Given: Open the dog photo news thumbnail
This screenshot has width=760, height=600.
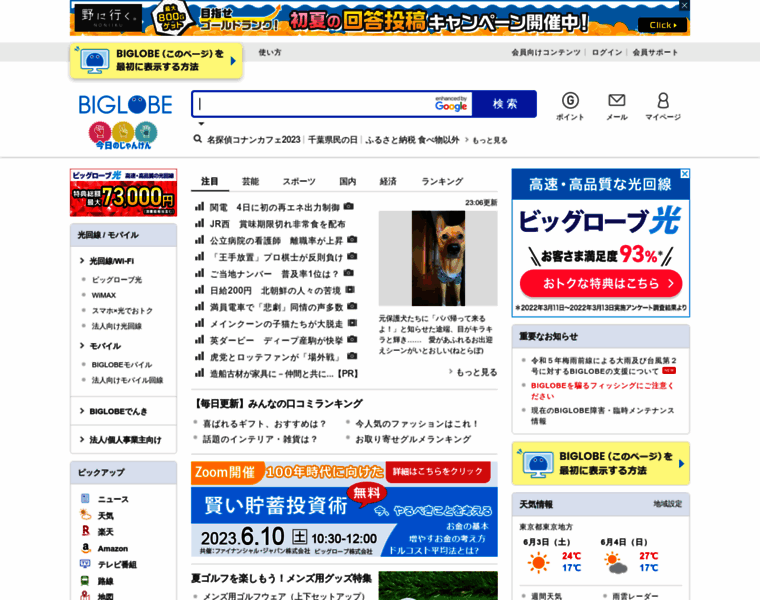Looking at the screenshot, I should [x=438, y=258].
